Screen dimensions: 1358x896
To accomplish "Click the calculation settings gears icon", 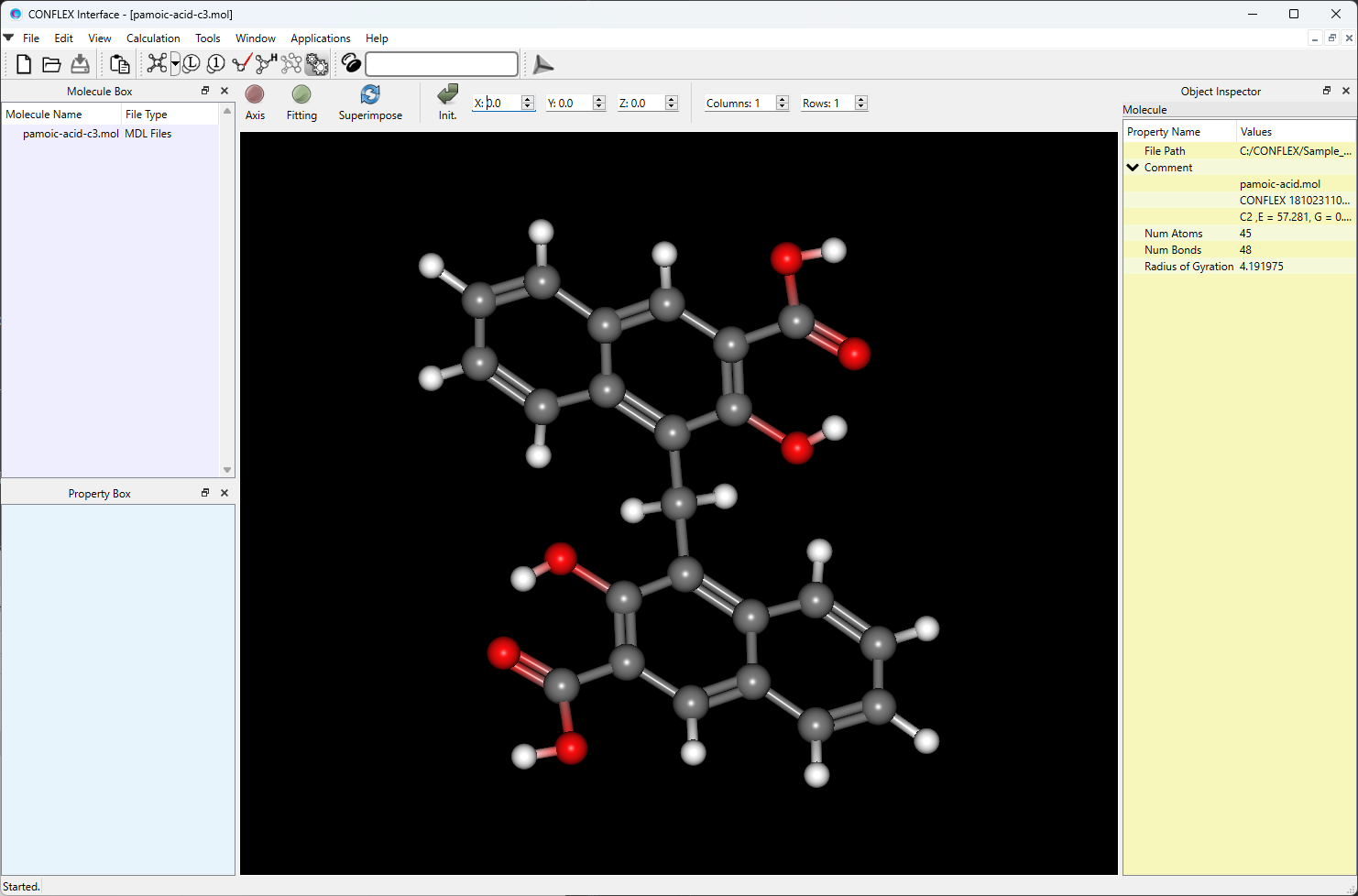I will [317, 64].
